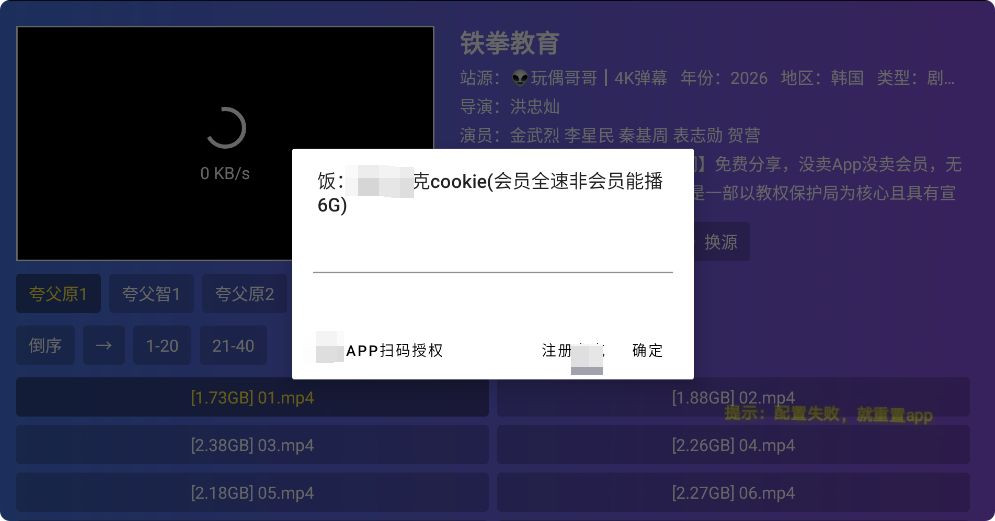Click the APP扫码授权 button
This screenshot has height=521, width=995.
click(379, 350)
